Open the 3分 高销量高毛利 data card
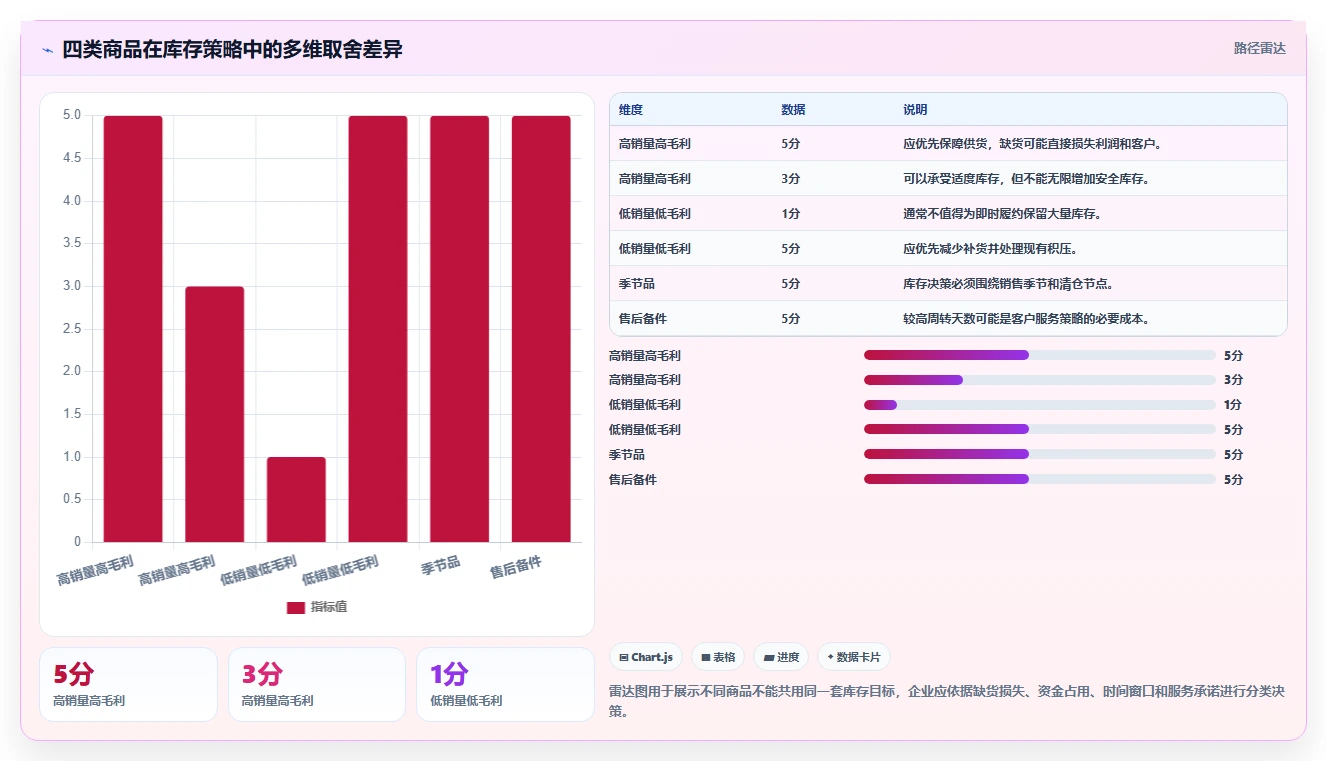 click(317, 684)
